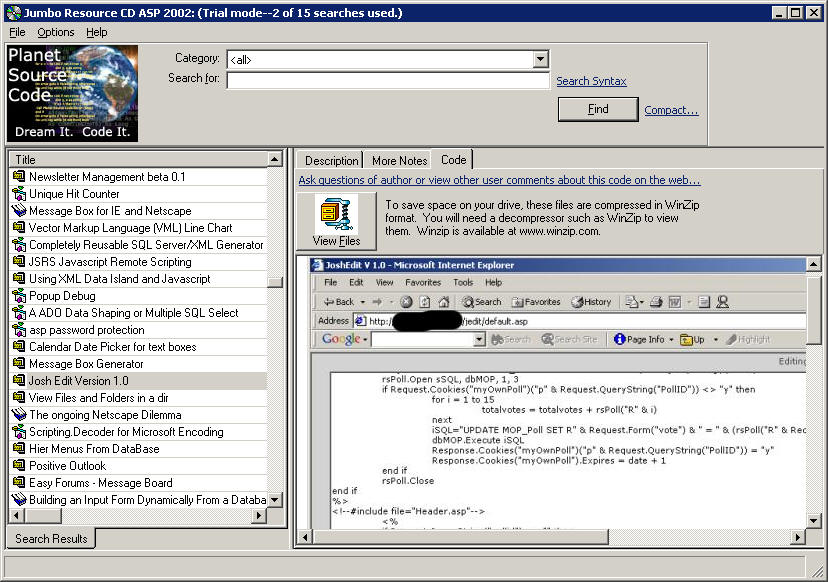Click the icon beside asp password protection

tap(19, 330)
